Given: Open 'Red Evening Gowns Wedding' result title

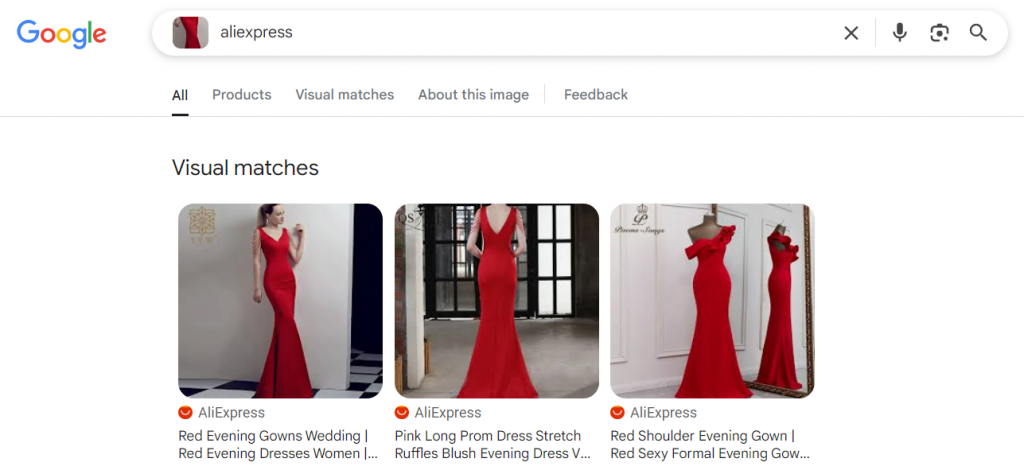Looking at the screenshot, I should click(x=278, y=445).
